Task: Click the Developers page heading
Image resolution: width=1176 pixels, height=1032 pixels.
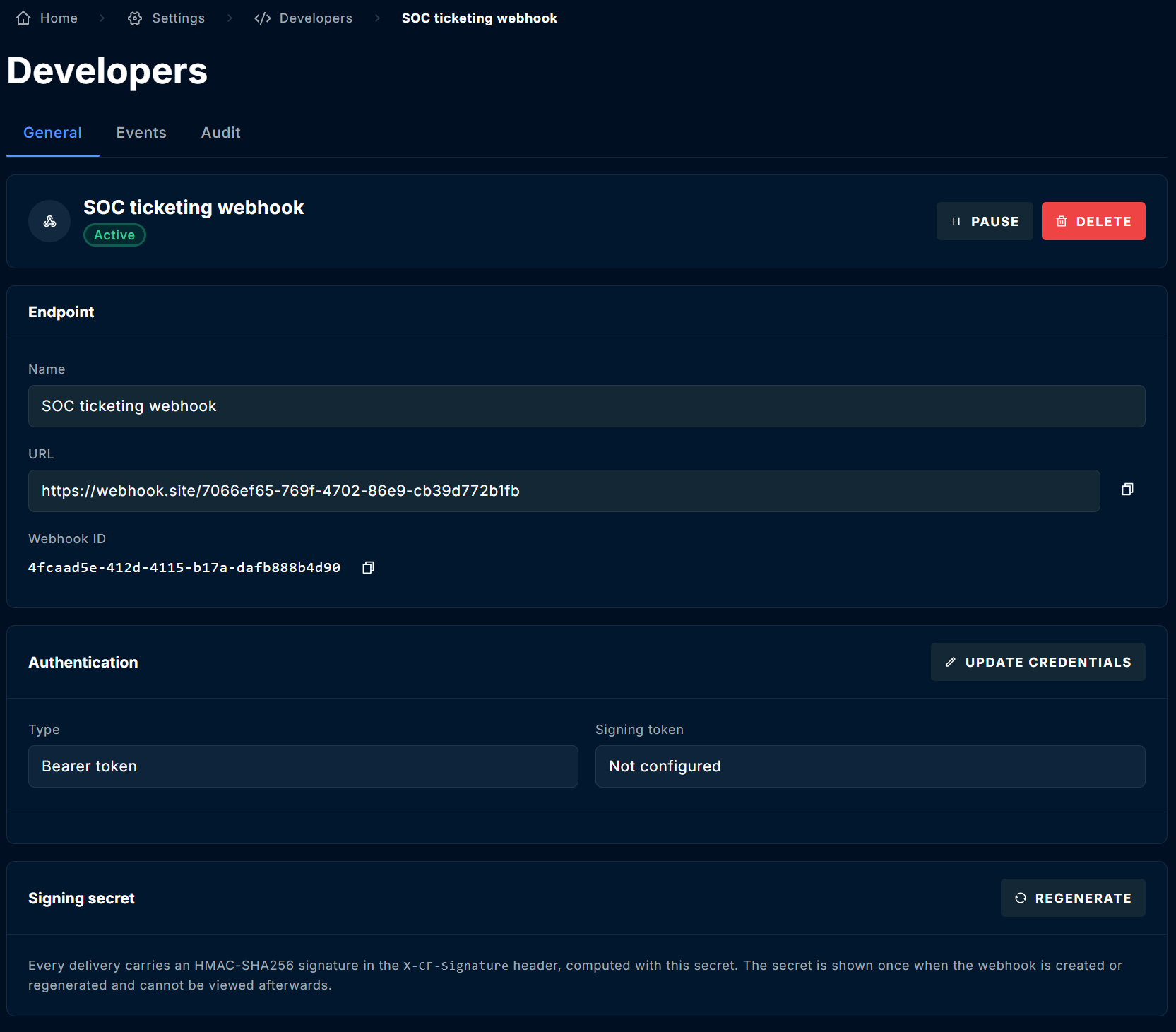Action: [x=107, y=71]
